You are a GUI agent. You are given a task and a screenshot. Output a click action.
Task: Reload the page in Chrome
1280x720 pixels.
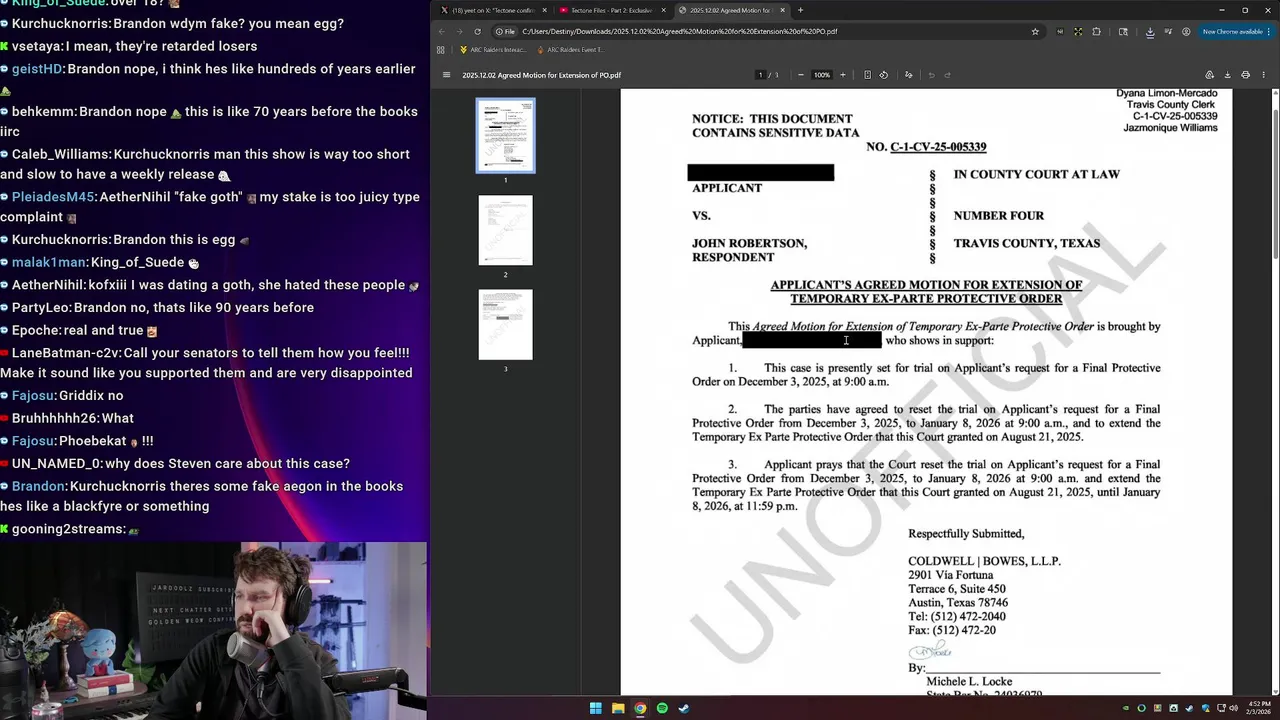(x=477, y=32)
